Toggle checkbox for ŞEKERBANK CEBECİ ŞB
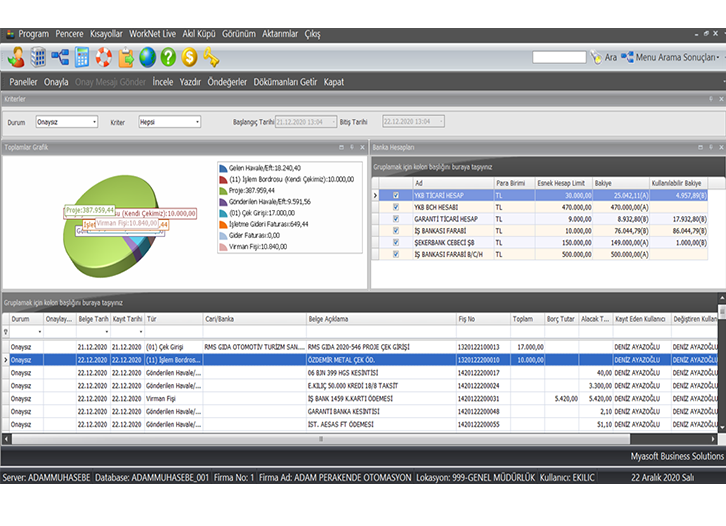 pyautogui.click(x=396, y=242)
